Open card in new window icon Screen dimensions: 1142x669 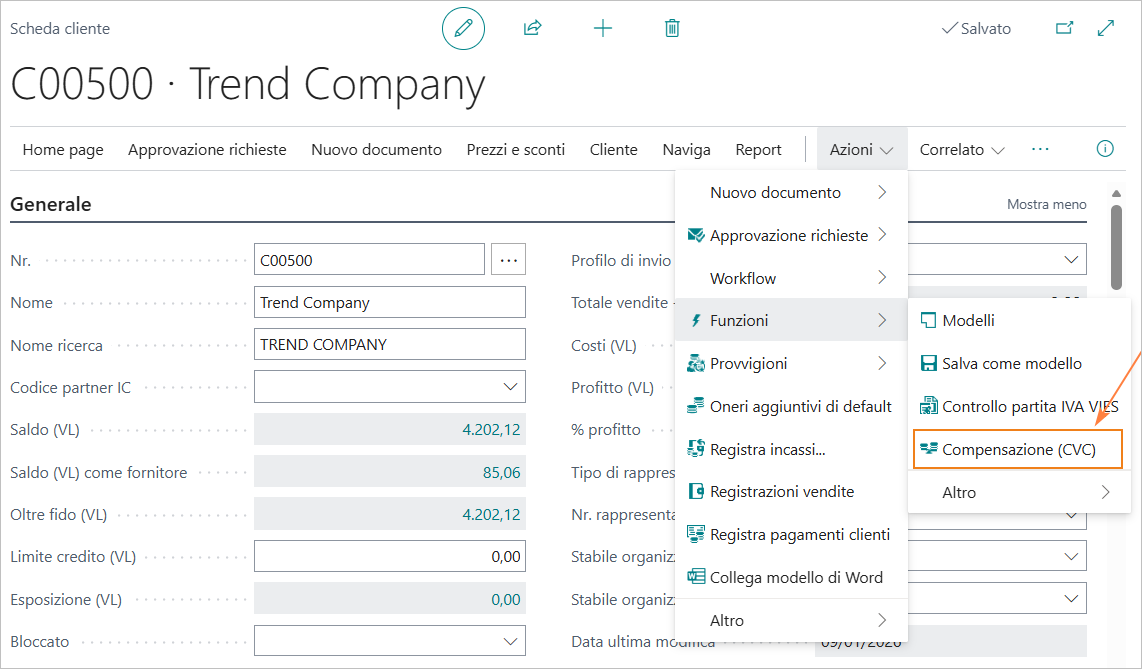click(1064, 29)
